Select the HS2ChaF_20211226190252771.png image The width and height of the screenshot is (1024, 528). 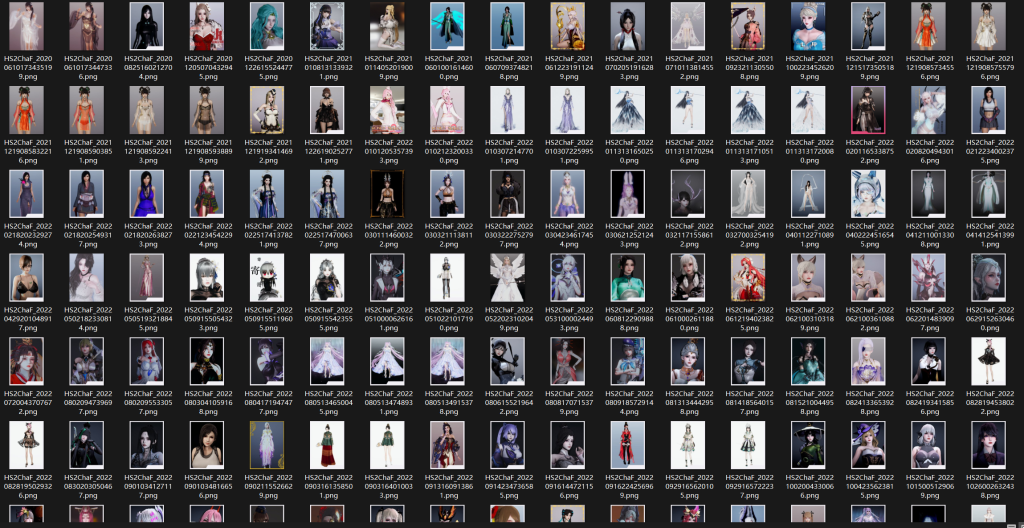327,111
